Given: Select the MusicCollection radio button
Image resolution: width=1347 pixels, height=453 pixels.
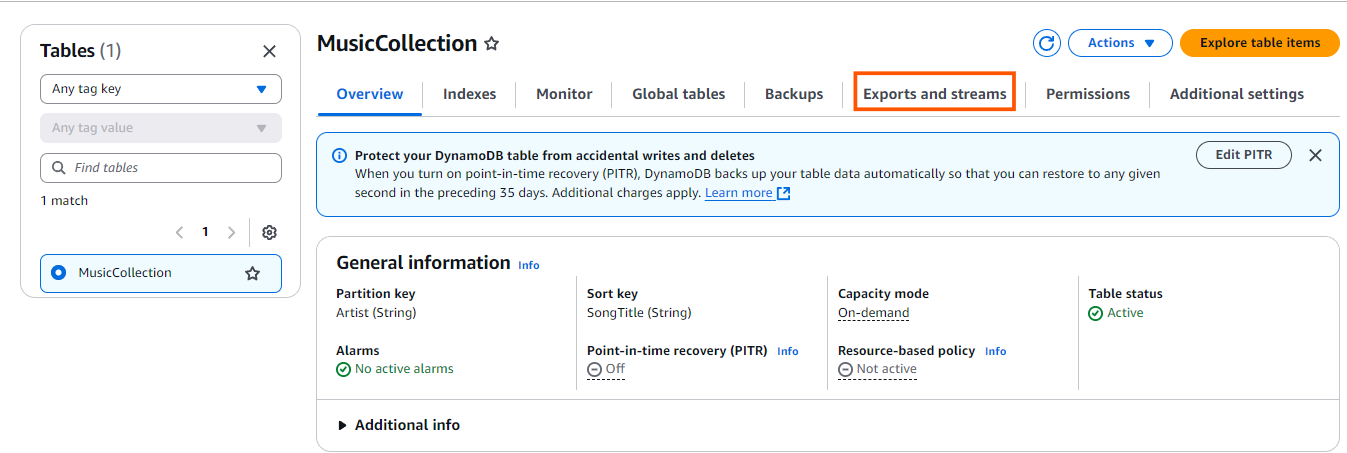Looking at the screenshot, I should coord(58,272).
